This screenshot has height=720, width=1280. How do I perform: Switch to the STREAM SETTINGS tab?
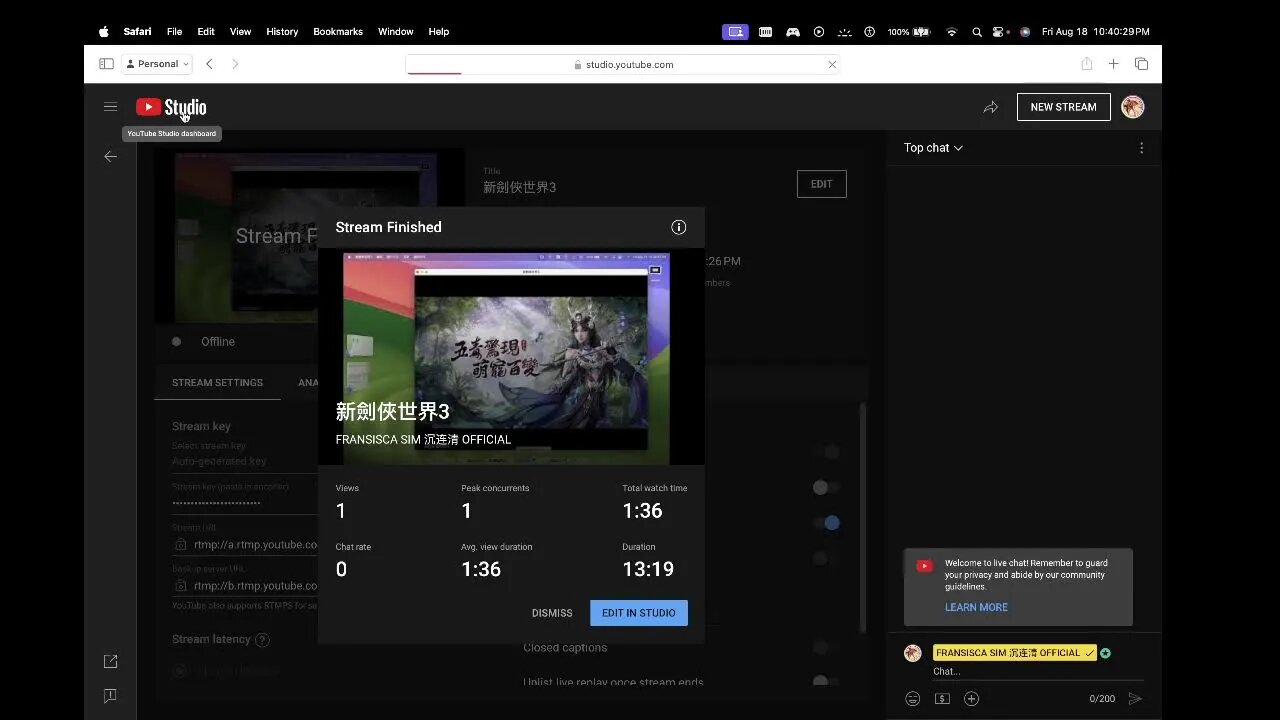click(x=217, y=383)
